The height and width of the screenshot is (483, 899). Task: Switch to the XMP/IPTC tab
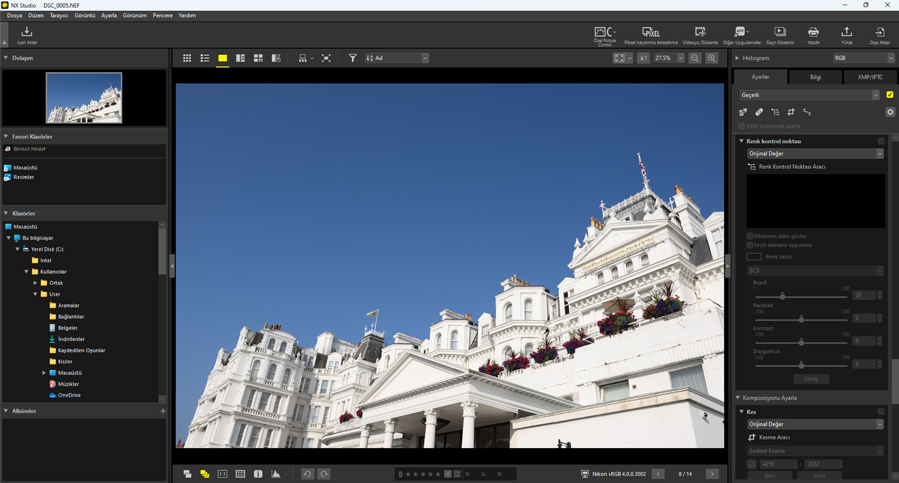[869, 77]
